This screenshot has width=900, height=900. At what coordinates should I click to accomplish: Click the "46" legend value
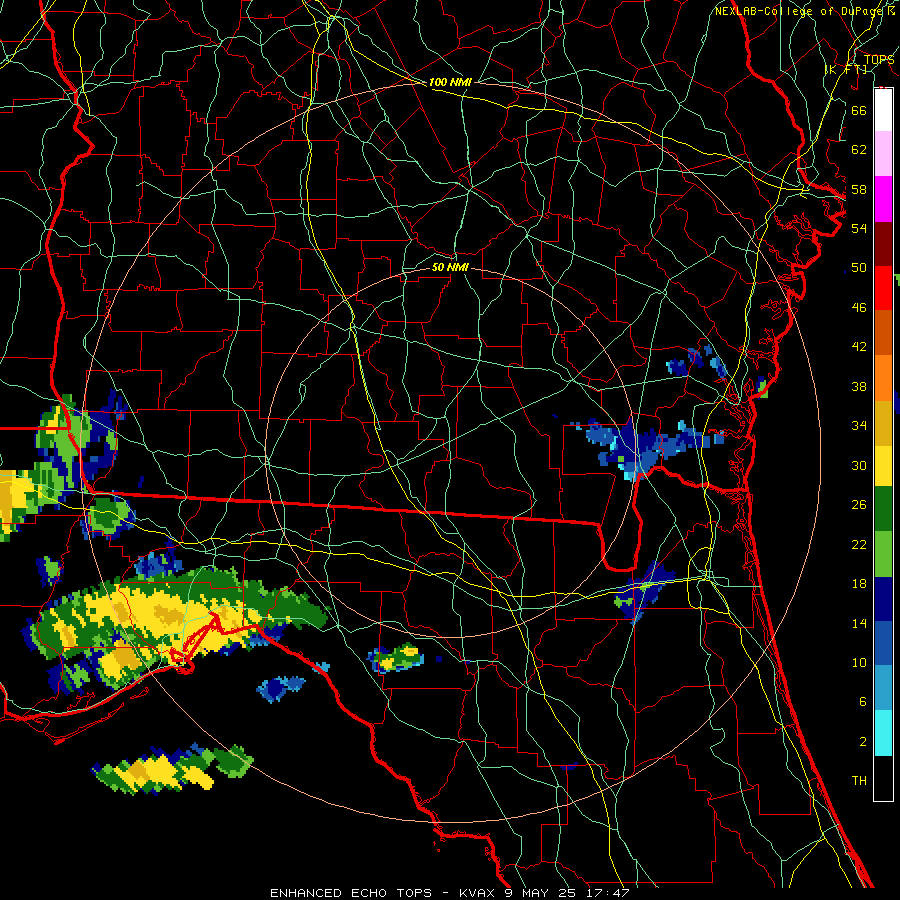859,308
